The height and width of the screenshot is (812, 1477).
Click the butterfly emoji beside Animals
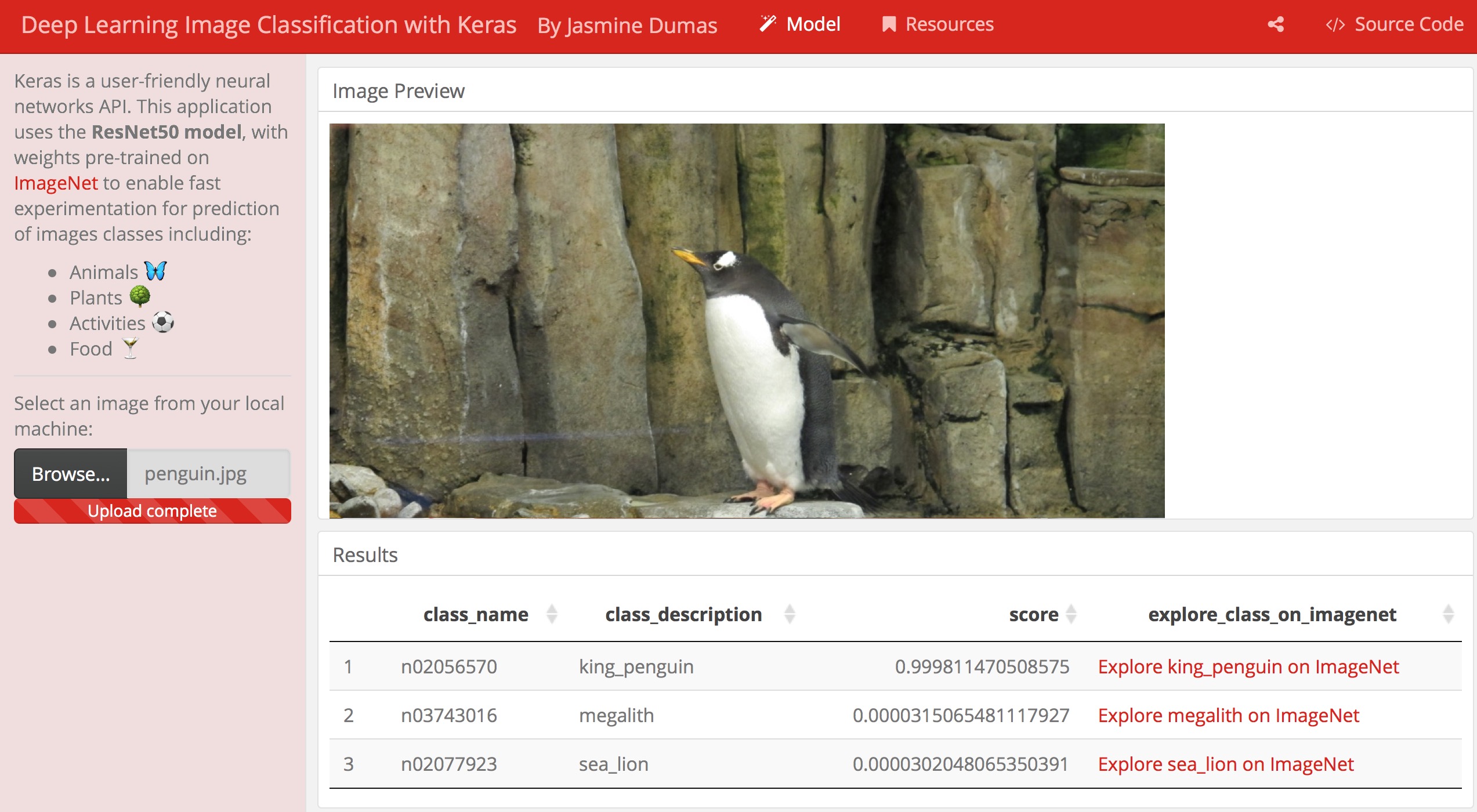click(x=155, y=271)
